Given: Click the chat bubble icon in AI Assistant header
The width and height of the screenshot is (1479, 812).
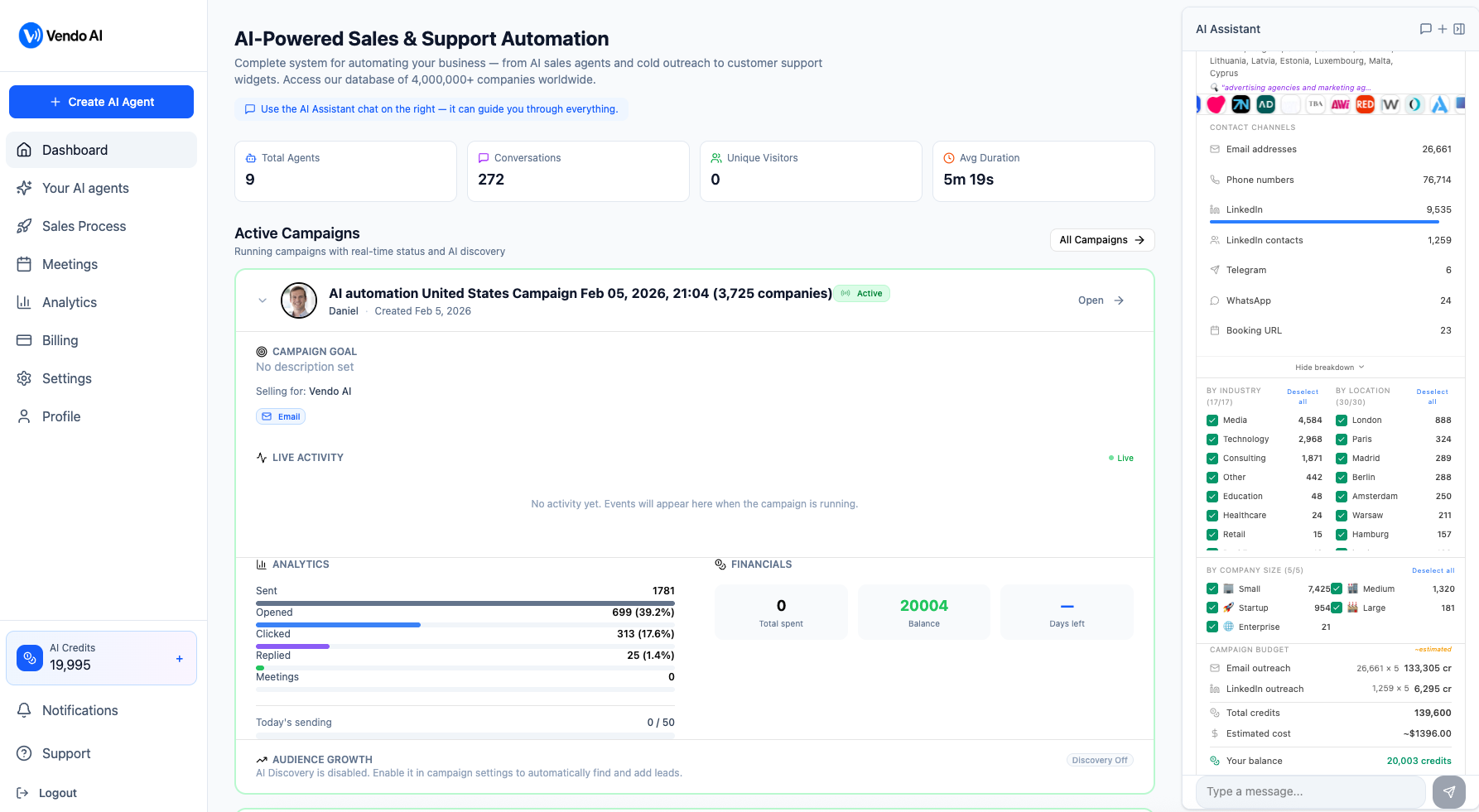Looking at the screenshot, I should [1425, 28].
